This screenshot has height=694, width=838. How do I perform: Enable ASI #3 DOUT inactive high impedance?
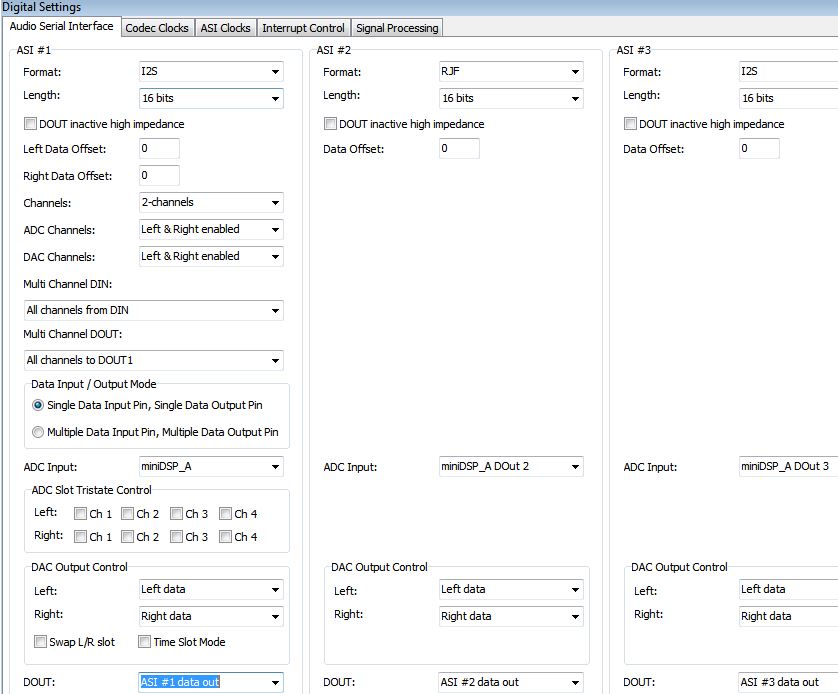point(630,124)
